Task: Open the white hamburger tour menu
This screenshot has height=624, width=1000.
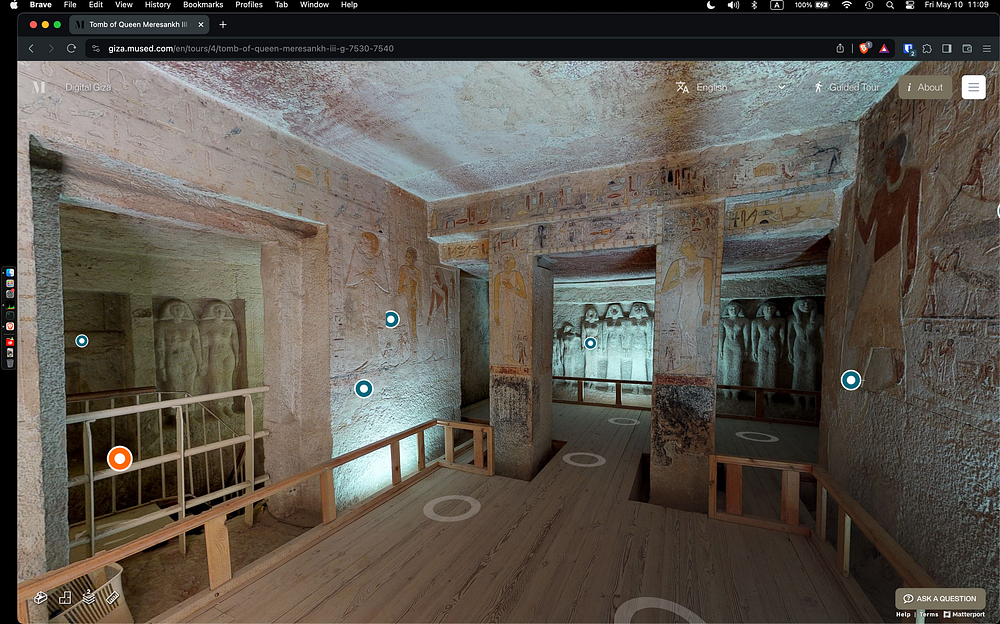Action: 973,87
